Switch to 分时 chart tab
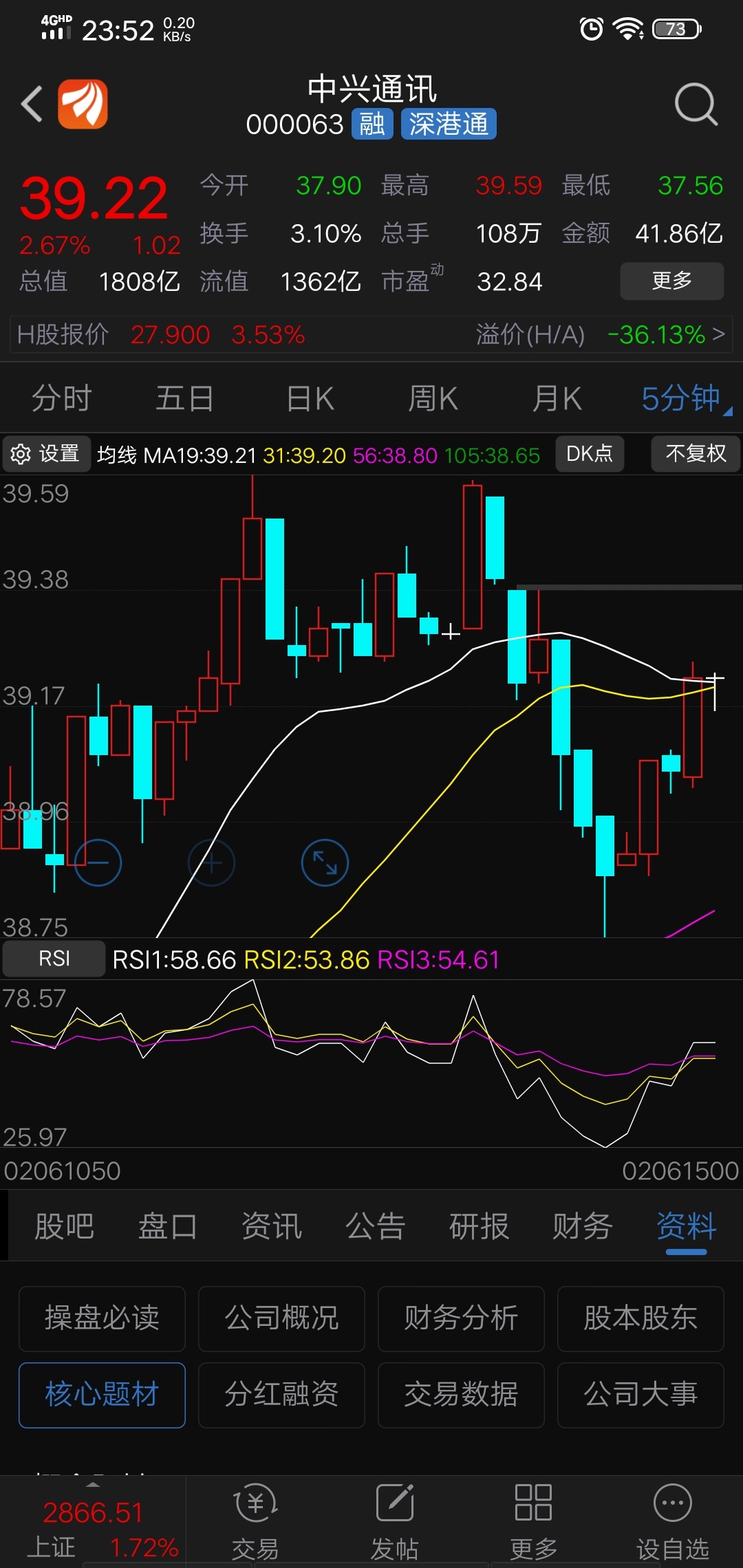Viewport: 743px width, 1568px height. (x=62, y=398)
